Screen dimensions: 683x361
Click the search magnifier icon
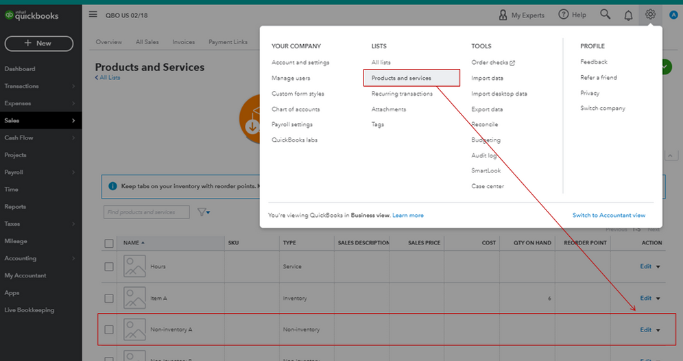tap(605, 14)
